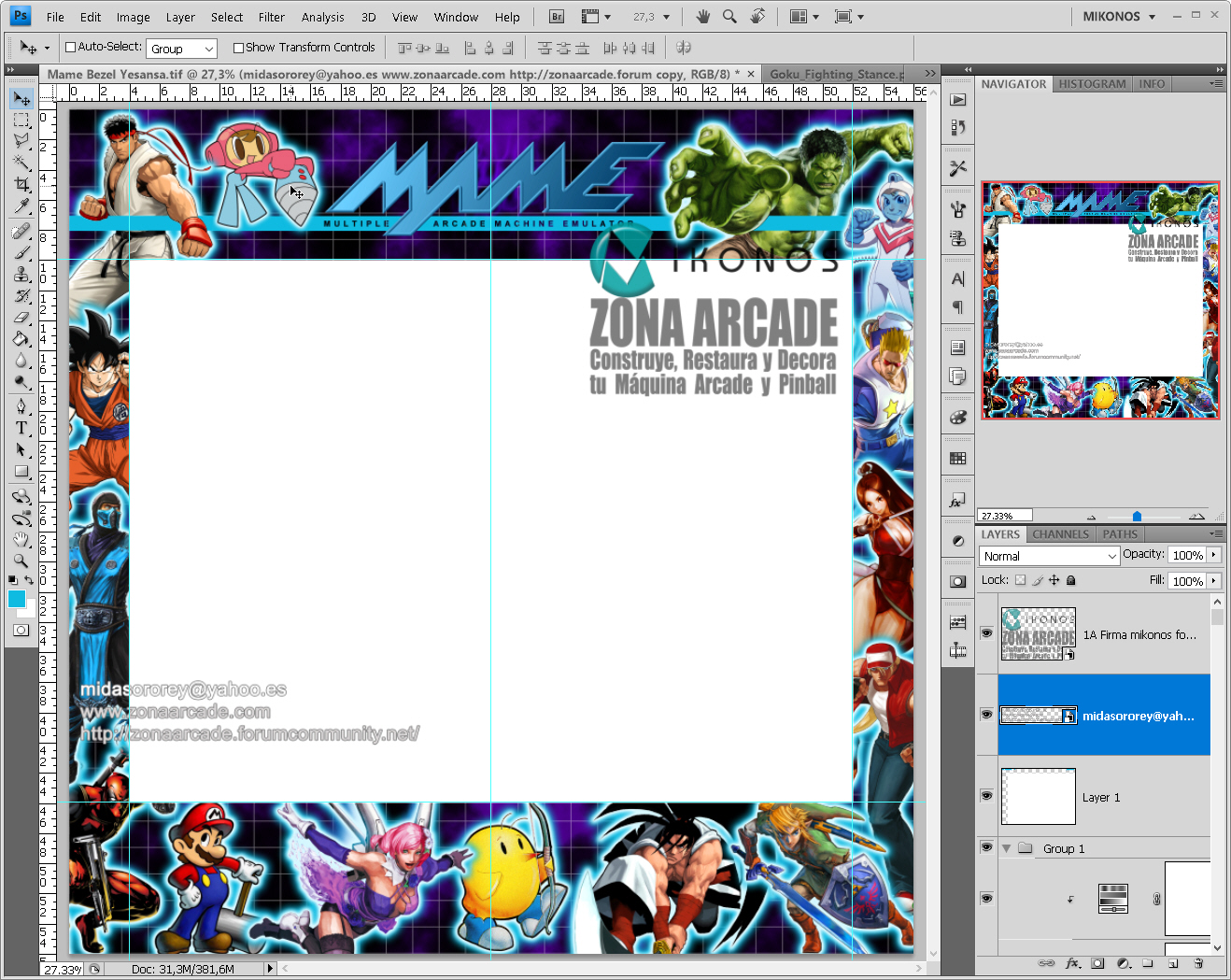Image resolution: width=1231 pixels, height=980 pixels.
Task: Open the Auto-Select Group dropdown
Action: pyautogui.click(x=182, y=49)
